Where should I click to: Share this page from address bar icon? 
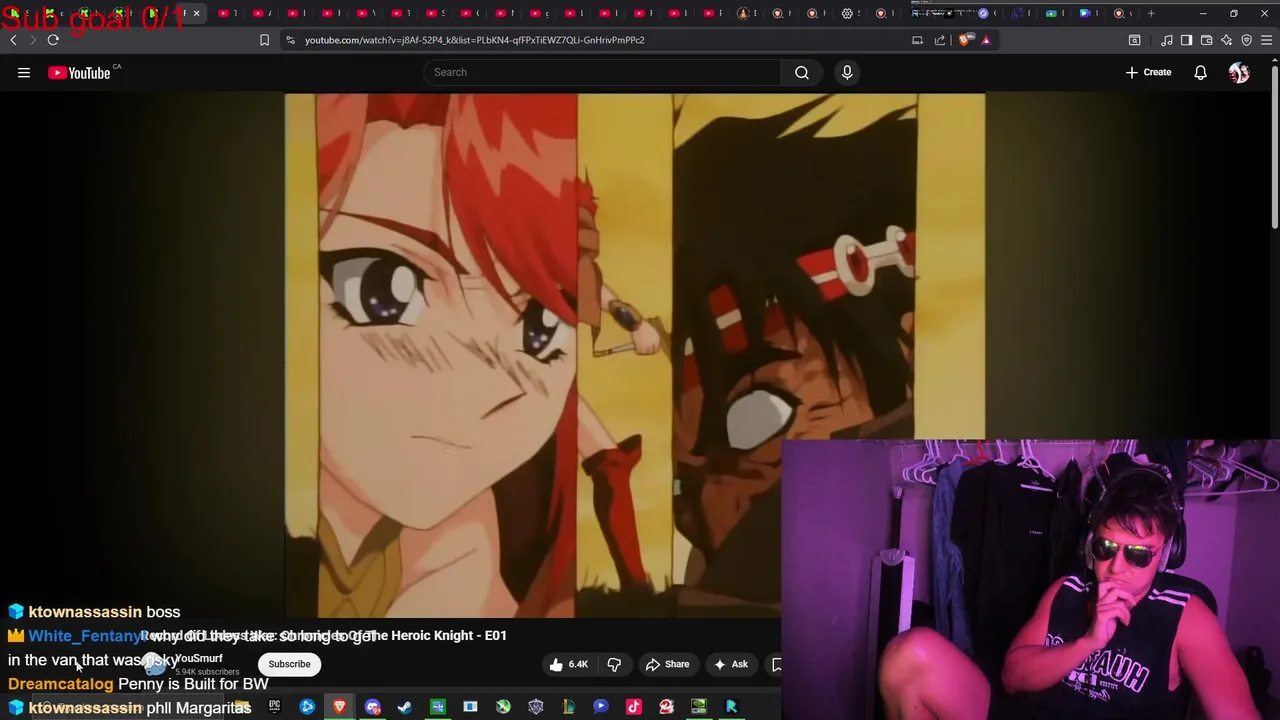pyautogui.click(x=940, y=40)
